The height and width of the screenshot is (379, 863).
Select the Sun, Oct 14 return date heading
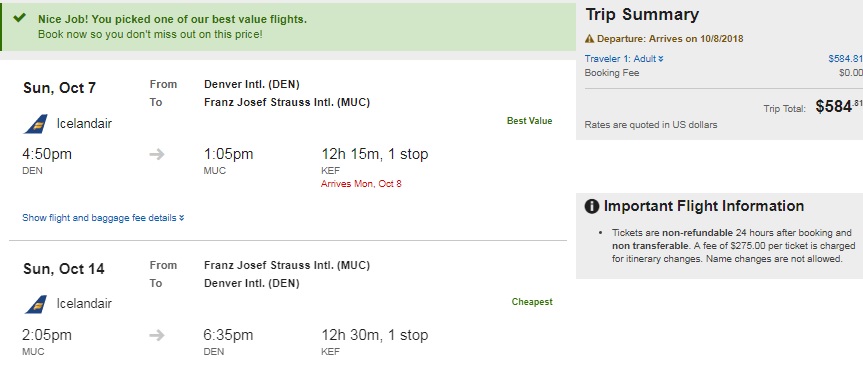tap(64, 269)
